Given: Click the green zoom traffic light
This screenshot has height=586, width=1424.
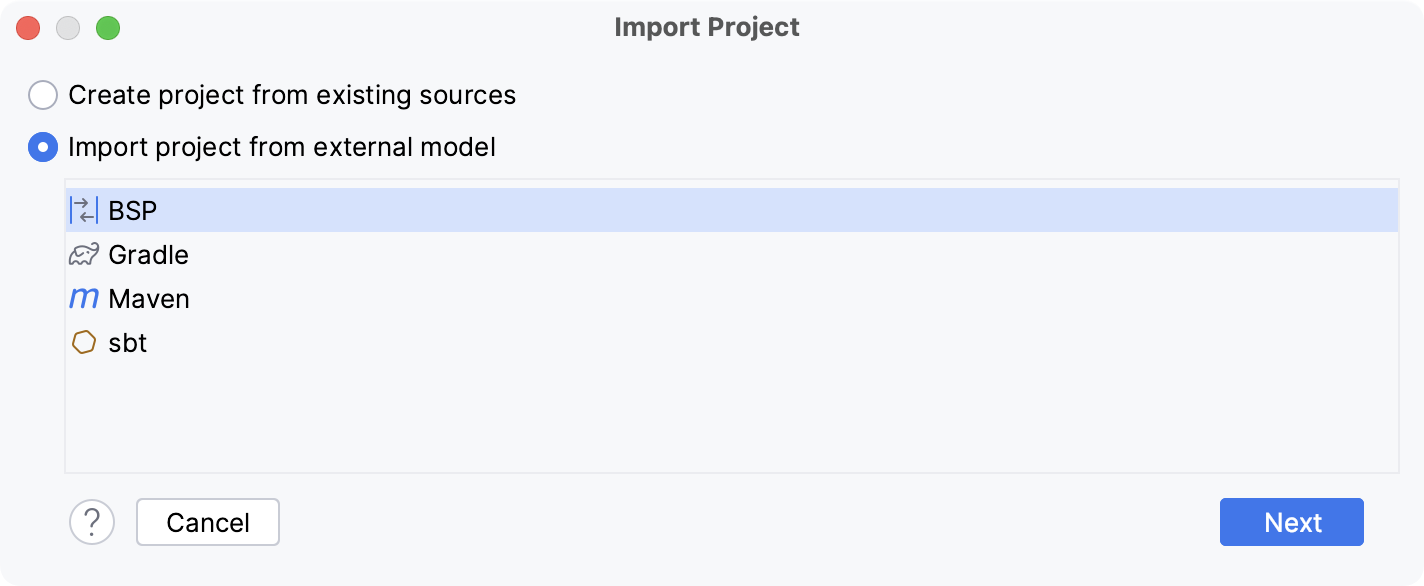Looking at the screenshot, I should click(x=107, y=28).
